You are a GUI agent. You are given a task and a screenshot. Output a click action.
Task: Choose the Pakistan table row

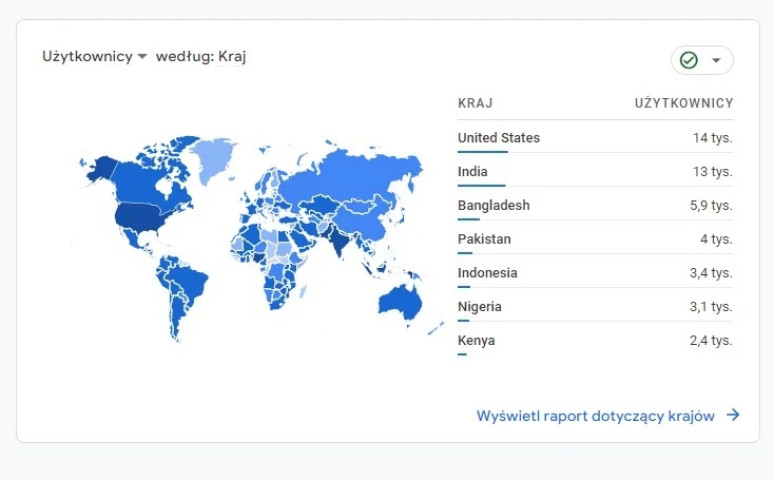(x=594, y=239)
